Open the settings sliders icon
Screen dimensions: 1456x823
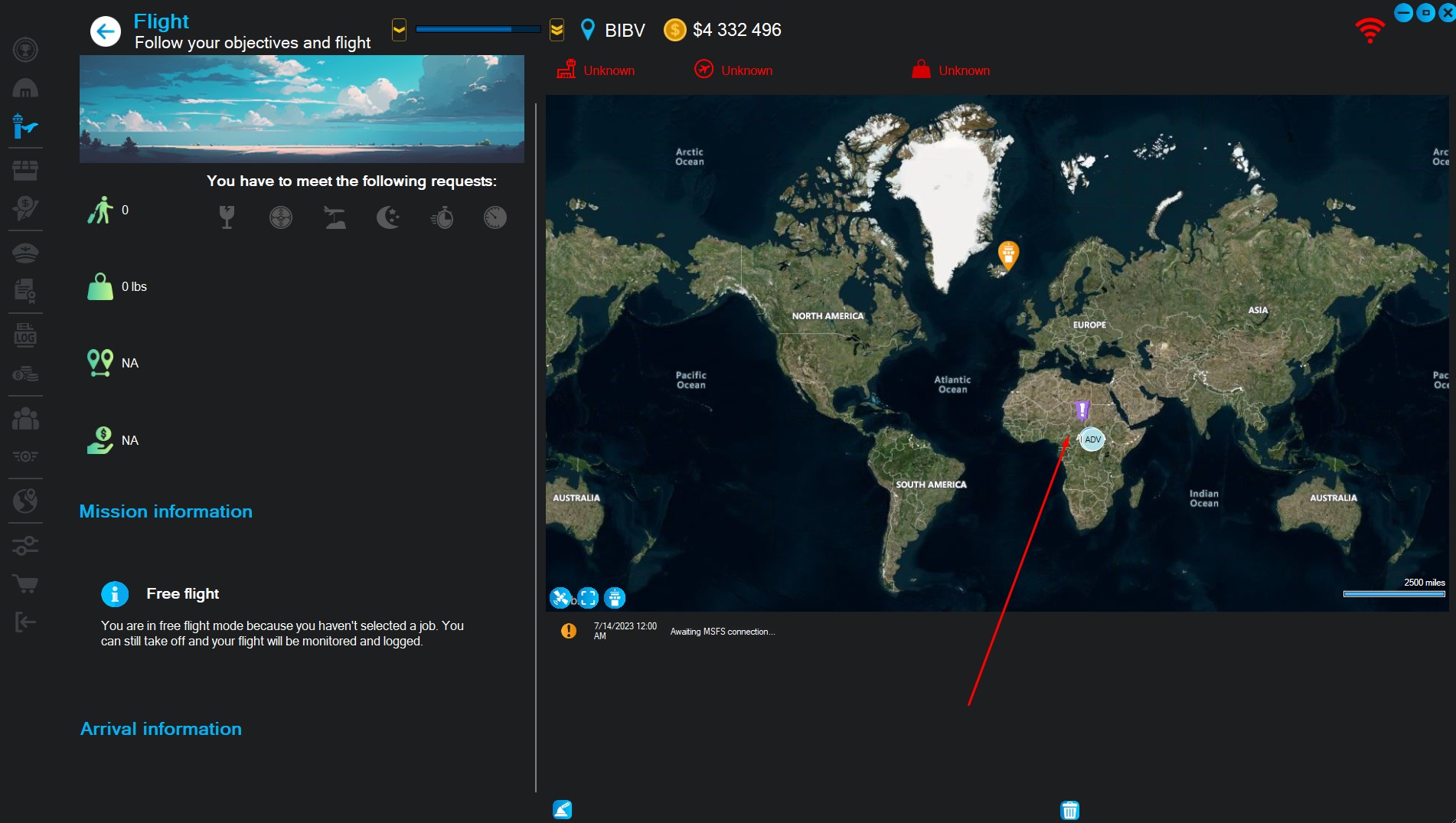tap(25, 544)
